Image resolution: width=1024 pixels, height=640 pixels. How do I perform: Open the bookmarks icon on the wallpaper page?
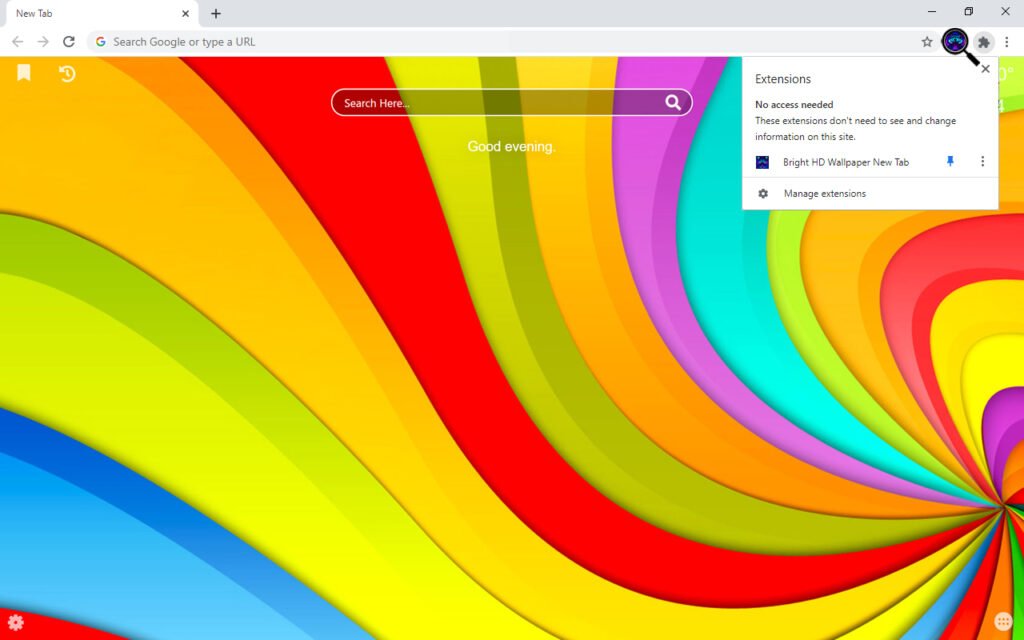23,73
